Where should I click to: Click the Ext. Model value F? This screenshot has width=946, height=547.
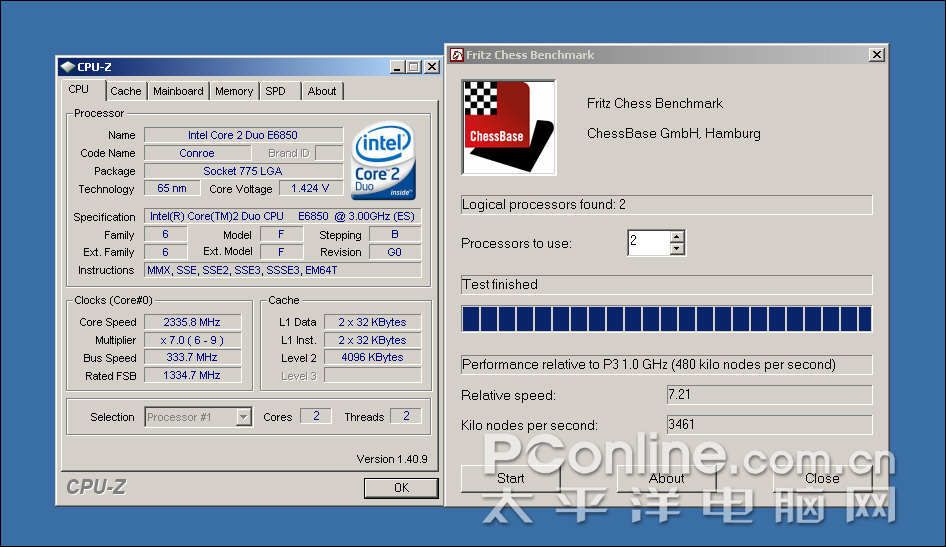[x=281, y=252]
